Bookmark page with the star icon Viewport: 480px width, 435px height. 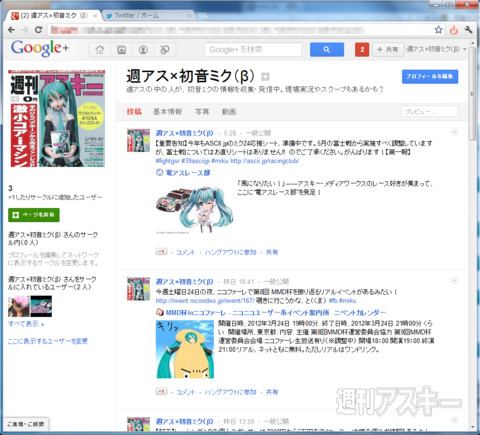pyautogui.click(x=438, y=30)
